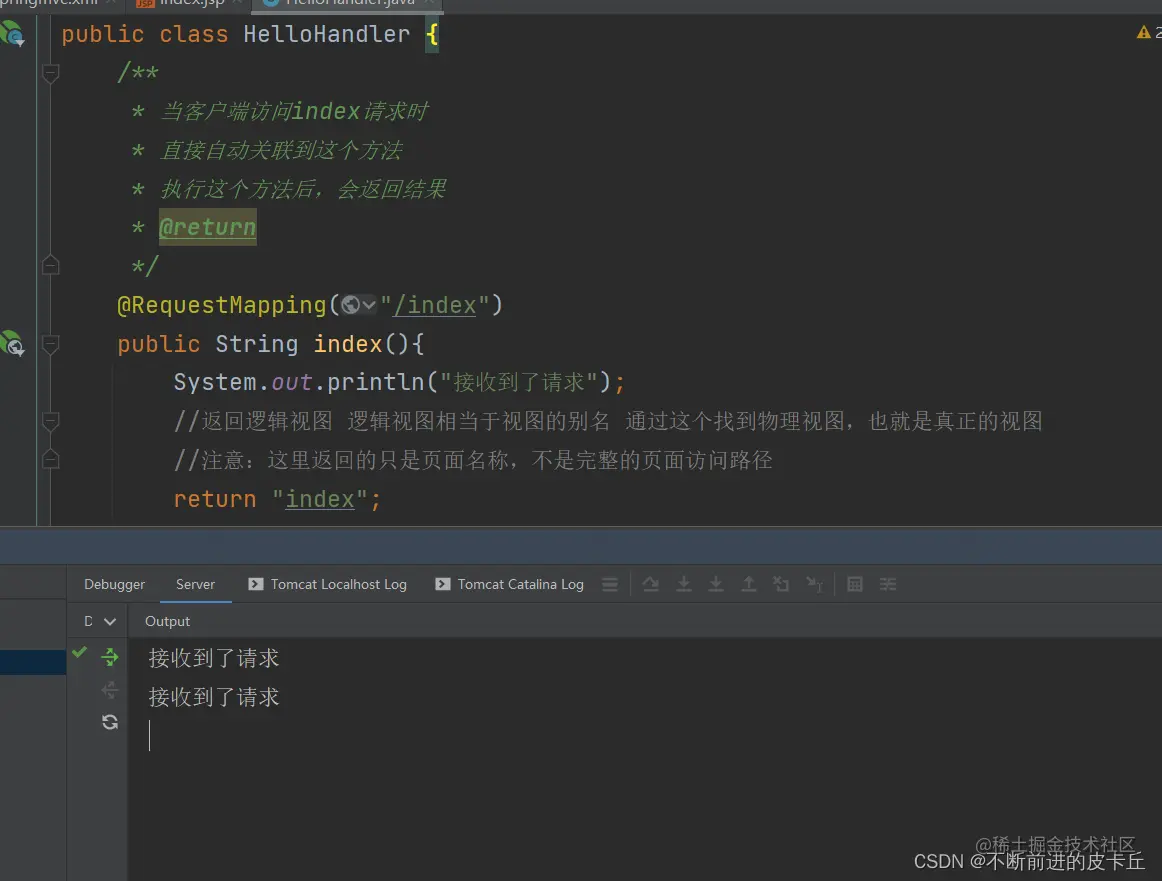Click the Refresh deployment icon
Screen dimensions: 1162x881
[x=110, y=722]
